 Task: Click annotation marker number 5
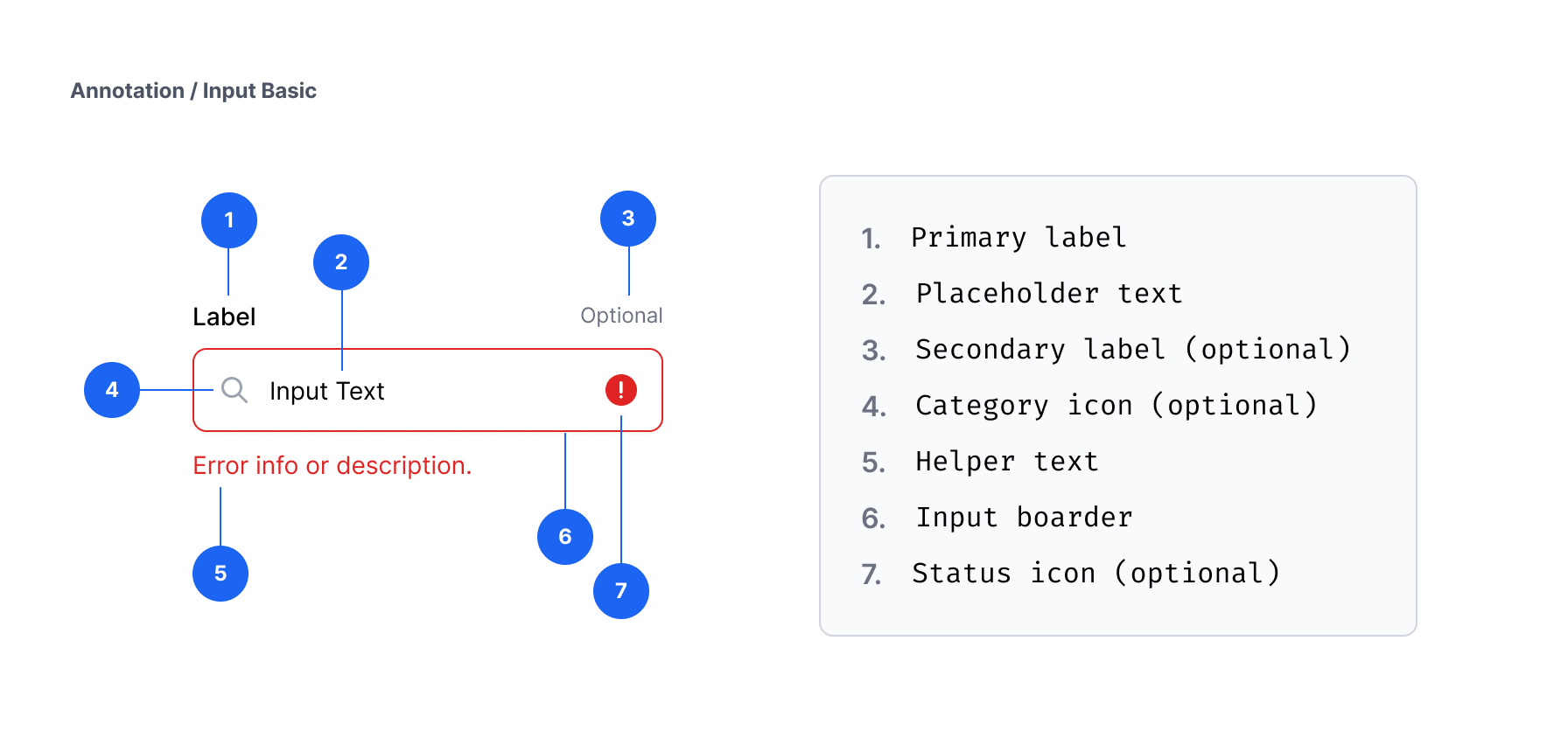click(220, 574)
